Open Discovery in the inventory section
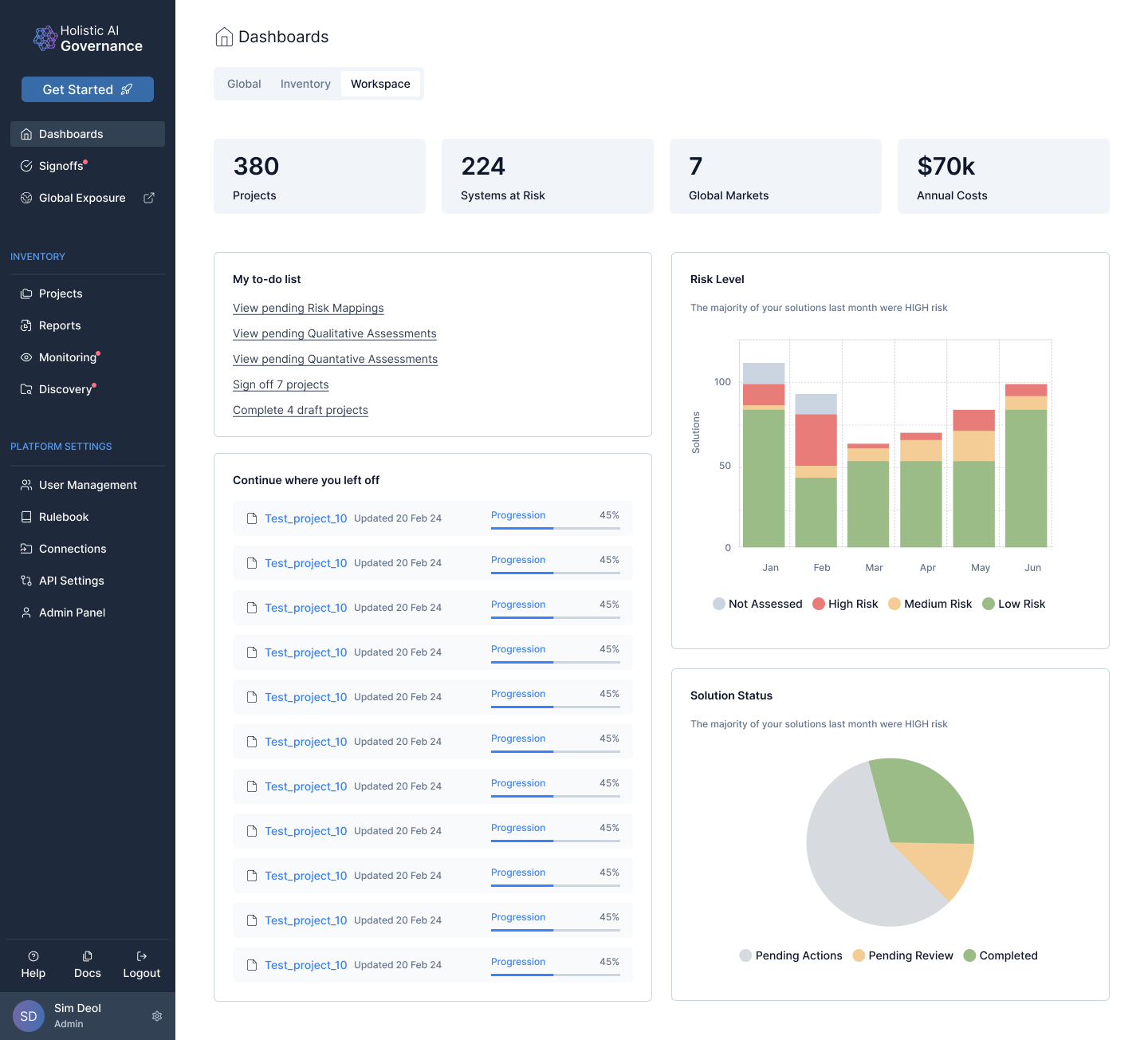 (x=65, y=389)
